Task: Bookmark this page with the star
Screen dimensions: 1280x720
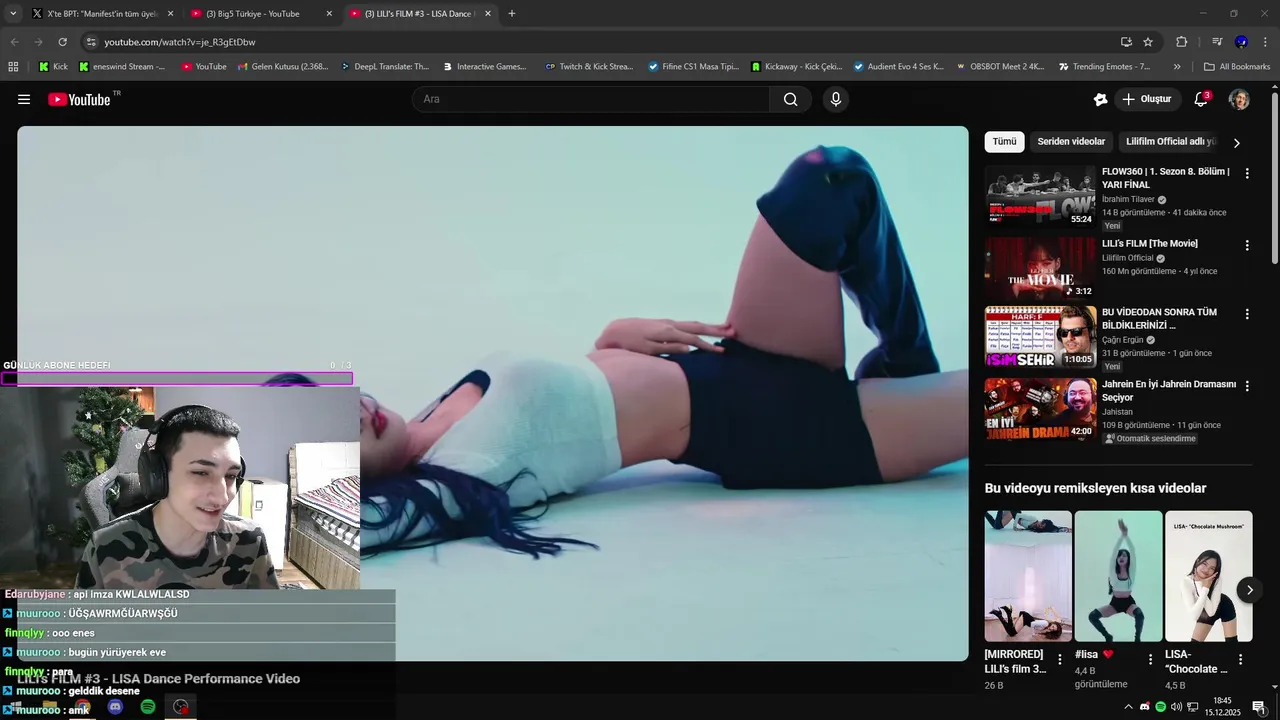Action: pos(1148,42)
